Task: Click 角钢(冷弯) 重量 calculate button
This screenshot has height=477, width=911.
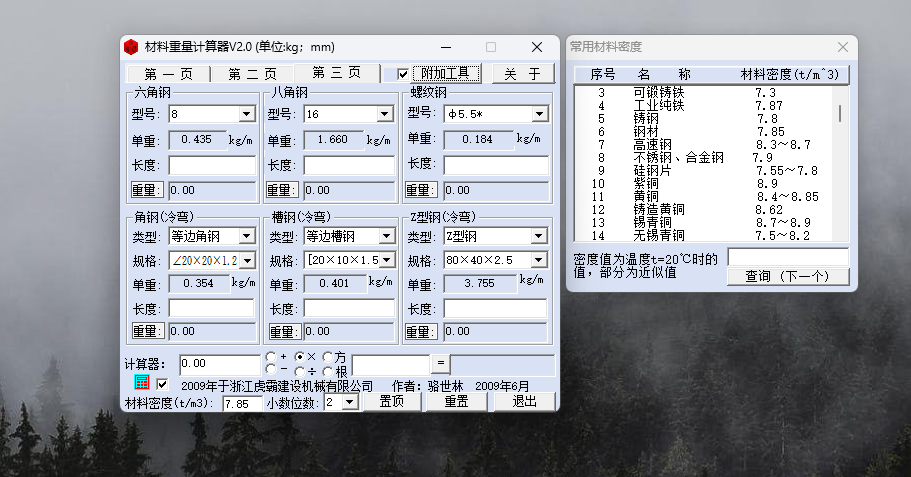Action: (148, 331)
